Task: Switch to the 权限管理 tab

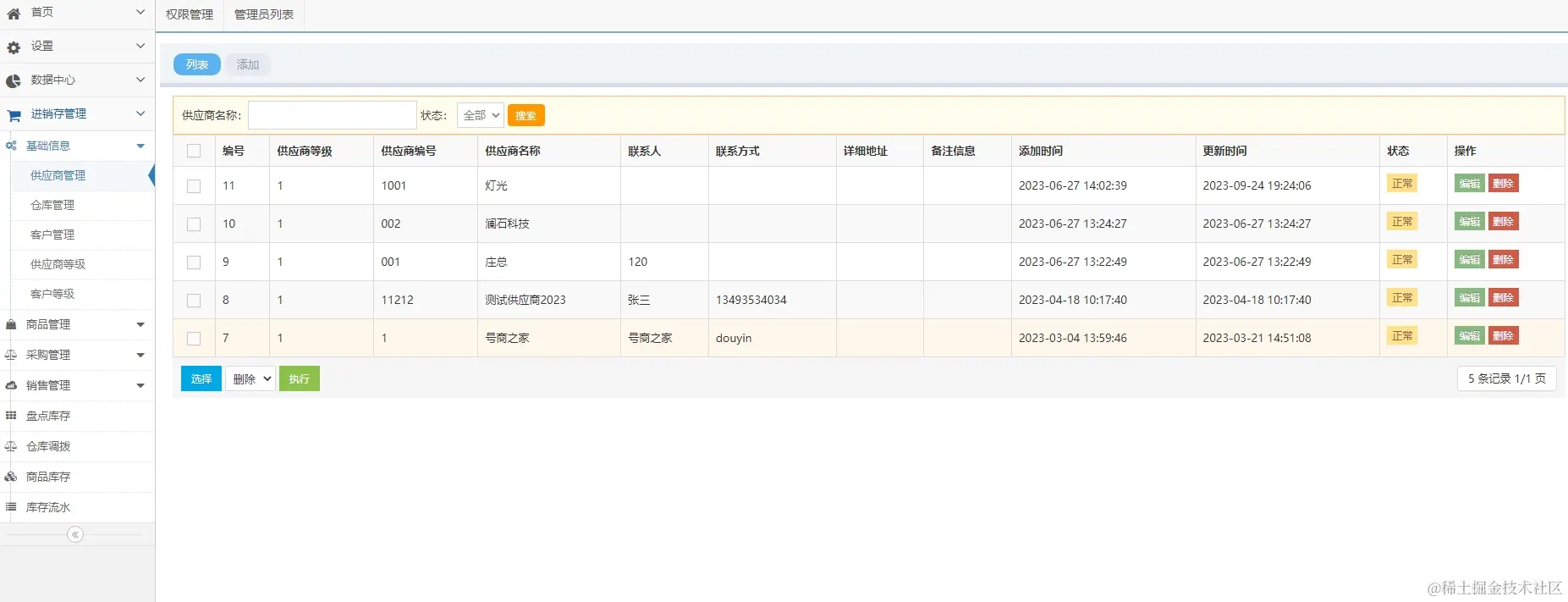Action: coord(190,14)
